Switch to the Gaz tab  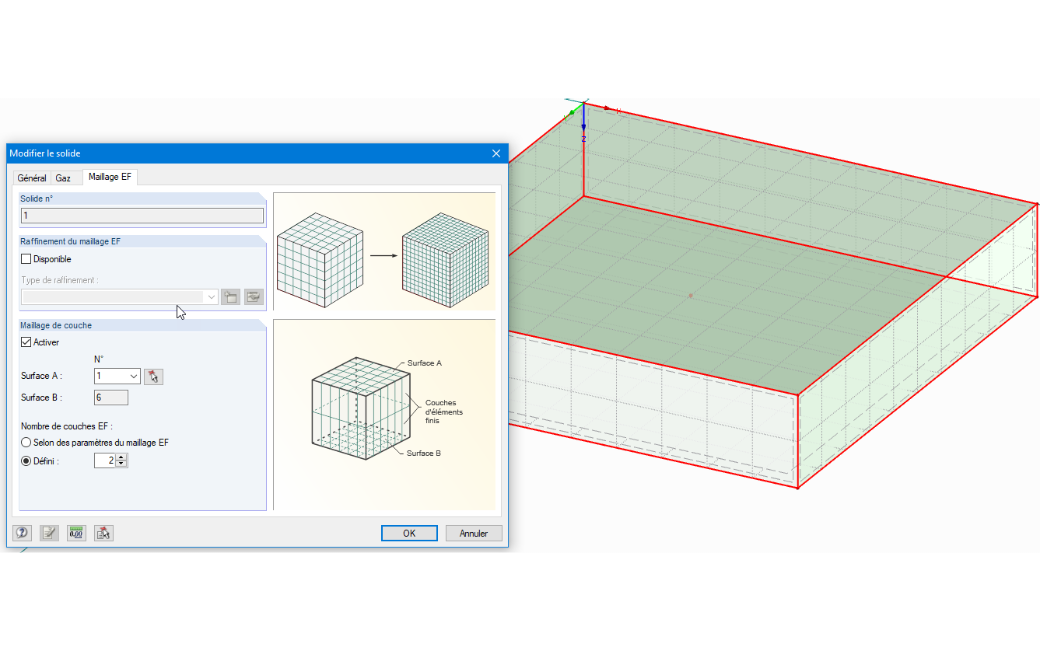63,178
